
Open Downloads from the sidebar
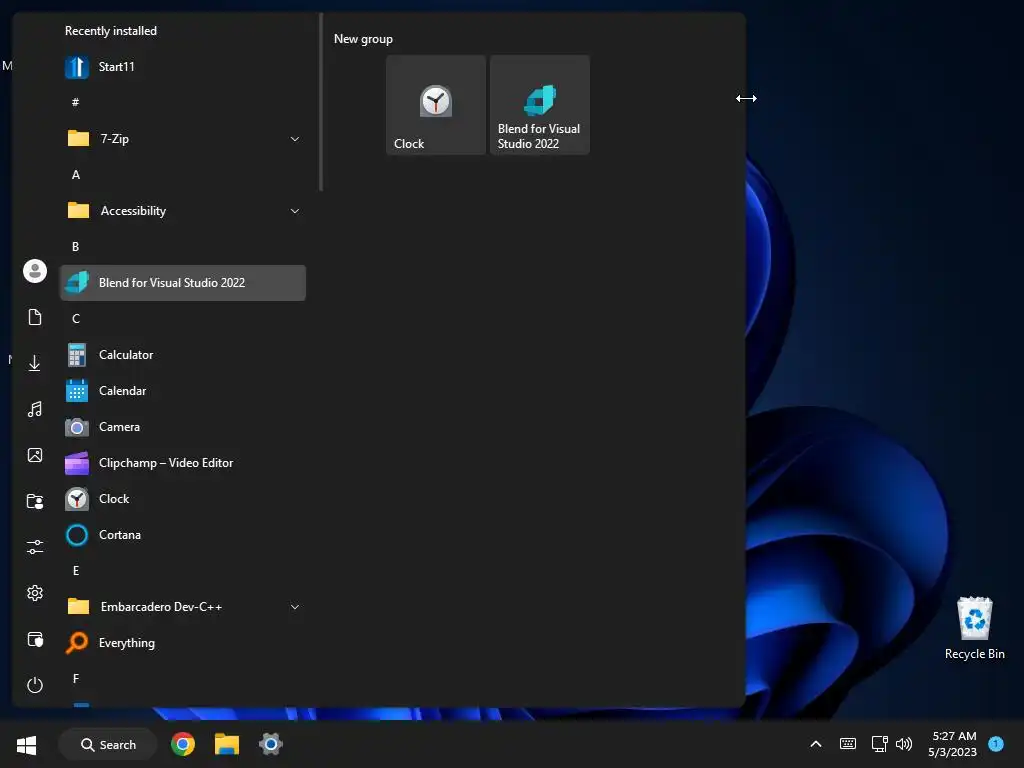click(35, 363)
